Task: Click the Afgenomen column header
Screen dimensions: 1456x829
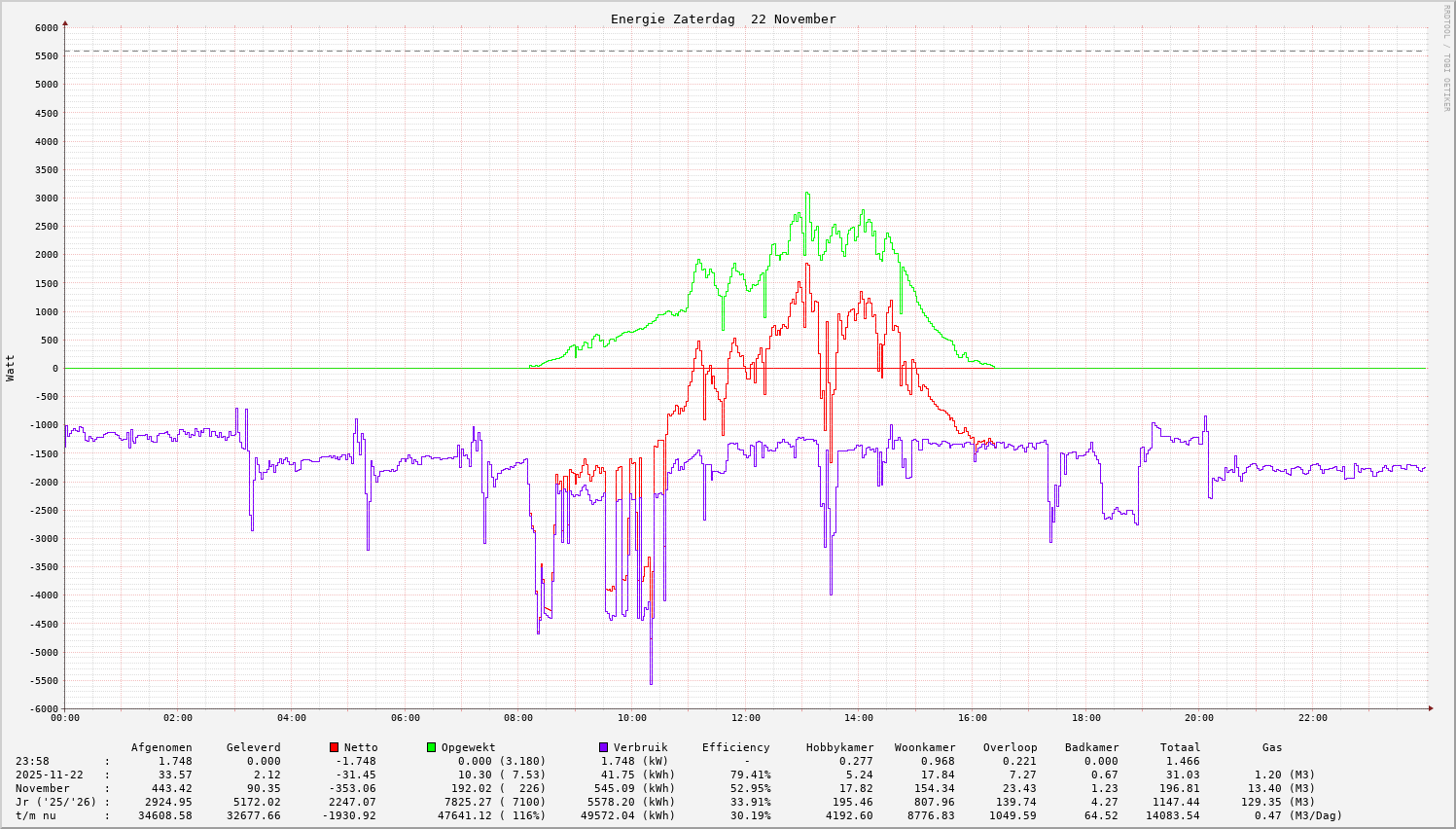Action: 161,747
